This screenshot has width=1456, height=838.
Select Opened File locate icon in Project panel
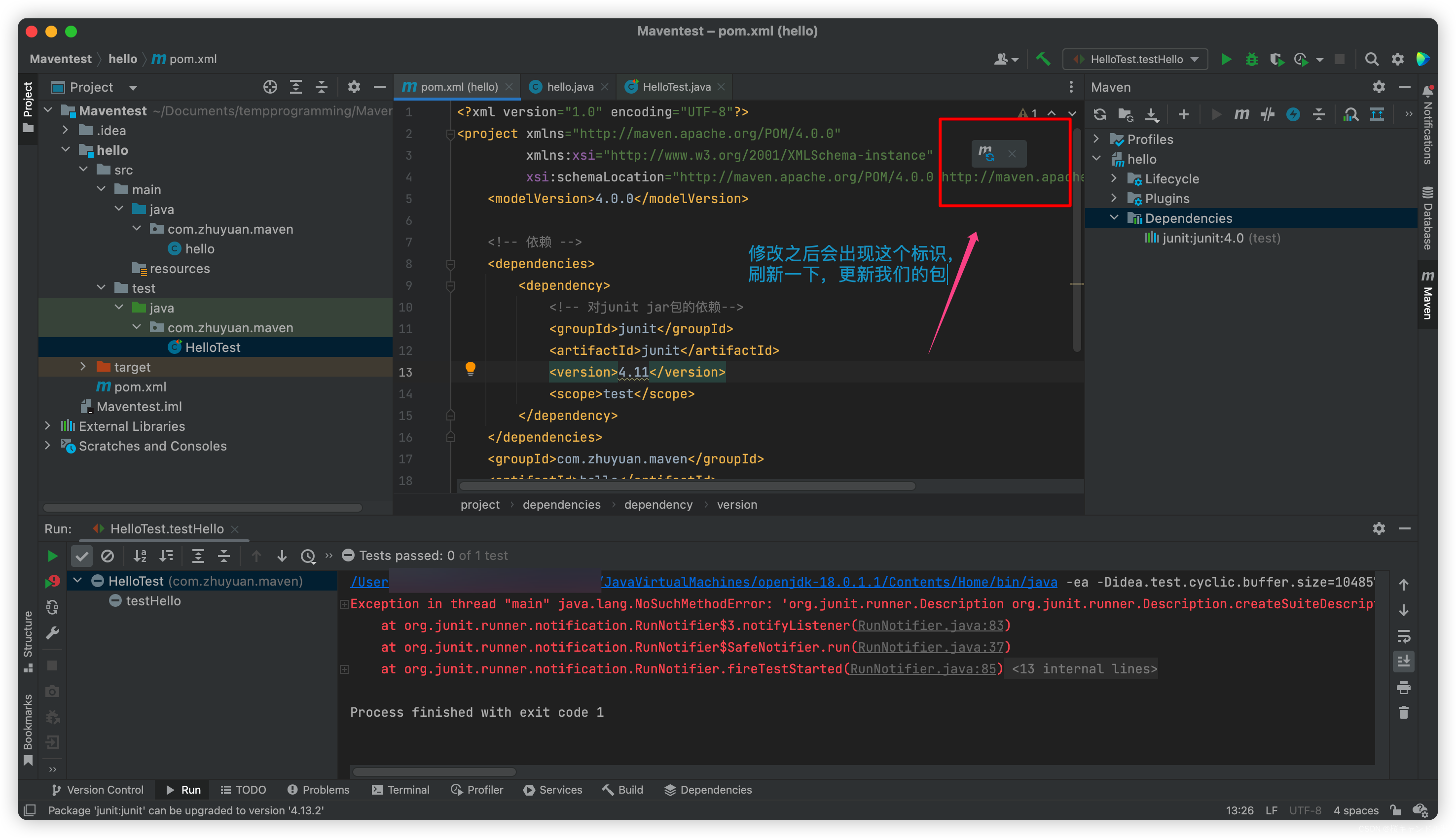tap(270, 87)
